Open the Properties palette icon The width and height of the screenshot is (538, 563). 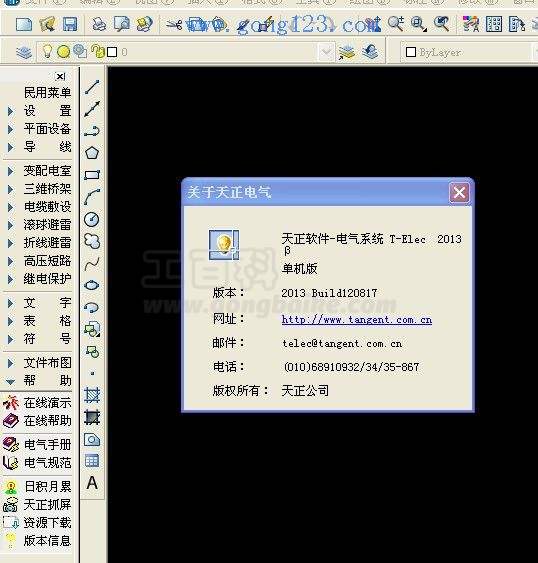[x=471, y=24]
